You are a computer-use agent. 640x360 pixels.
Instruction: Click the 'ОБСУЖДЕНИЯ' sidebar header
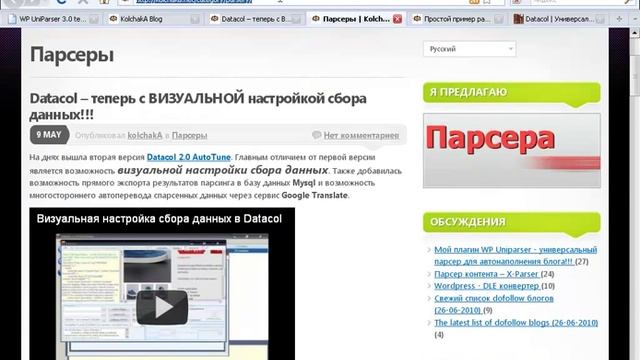(512, 223)
